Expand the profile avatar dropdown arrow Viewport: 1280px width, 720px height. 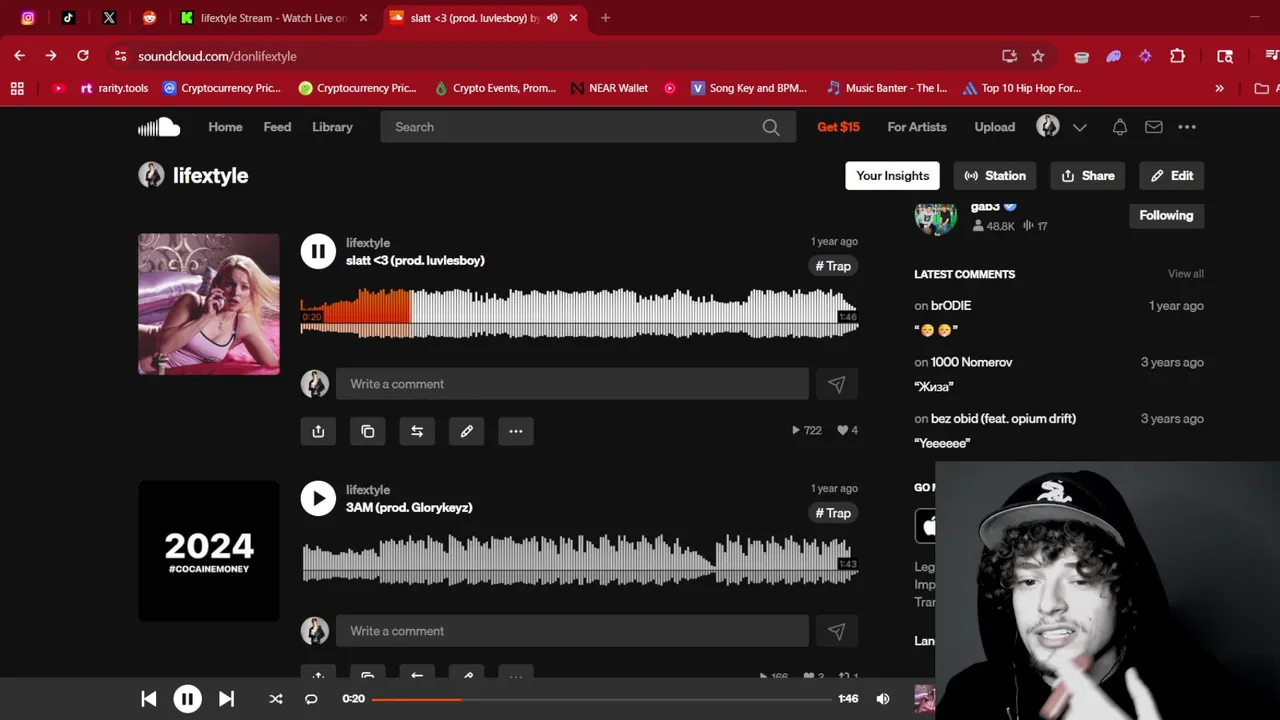click(x=1080, y=127)
